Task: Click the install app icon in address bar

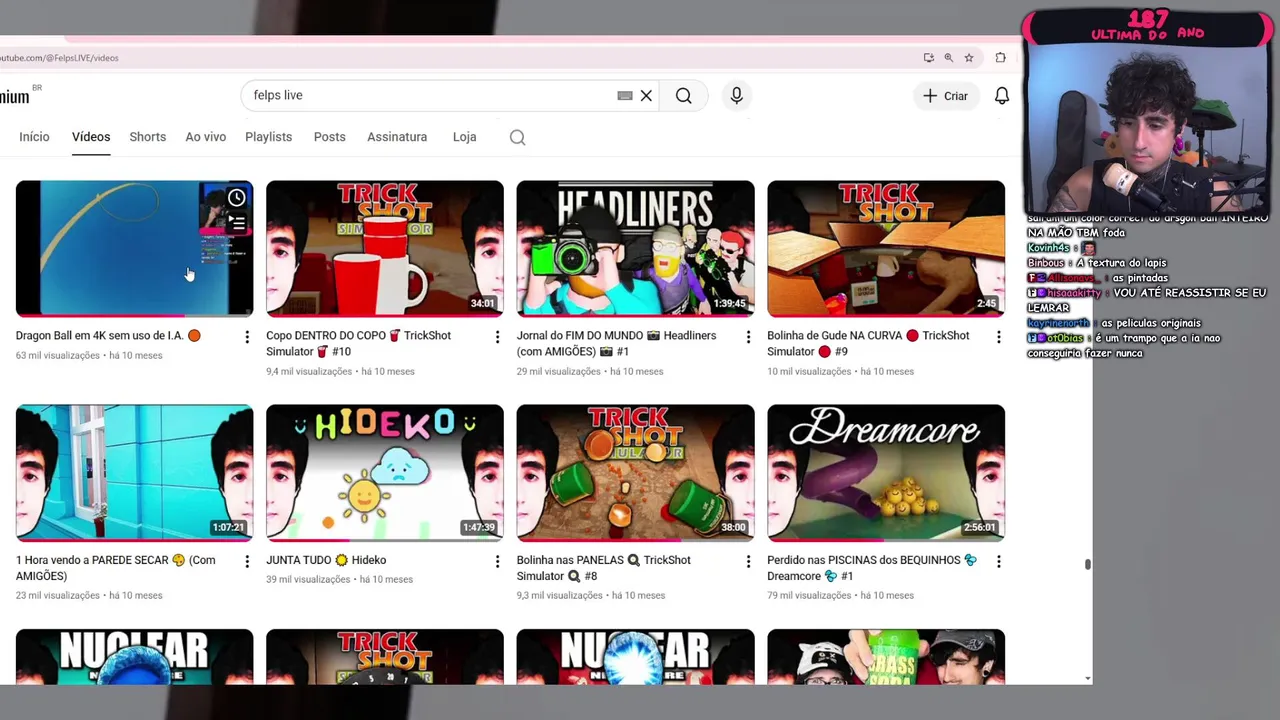Action: pos(929,58)
